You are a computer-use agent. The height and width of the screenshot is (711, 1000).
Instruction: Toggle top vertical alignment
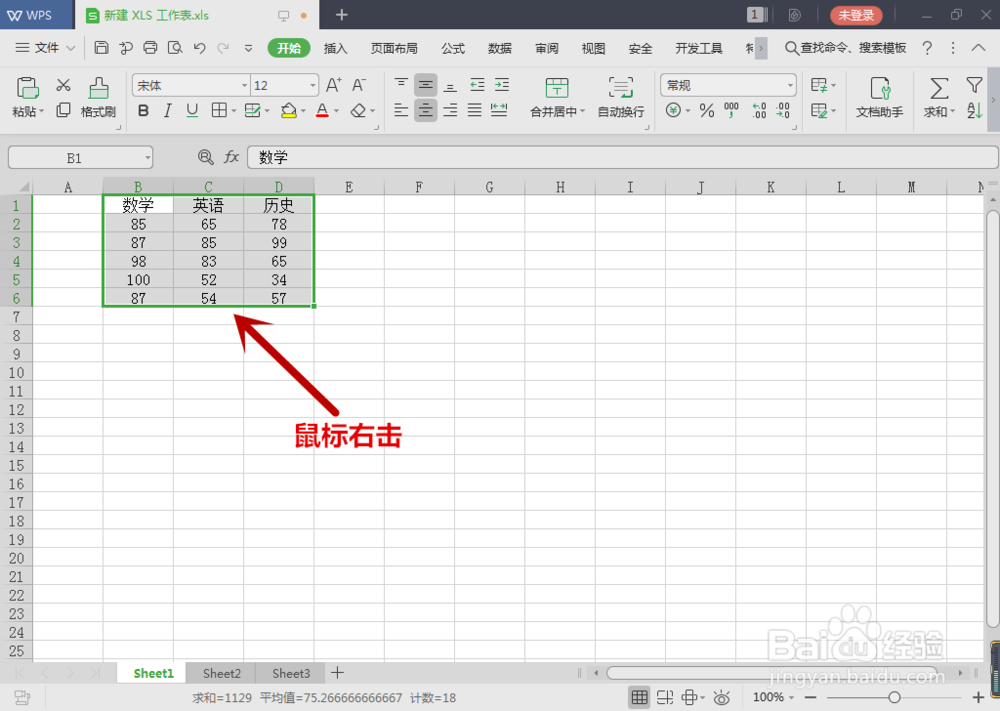coord(401,84)
